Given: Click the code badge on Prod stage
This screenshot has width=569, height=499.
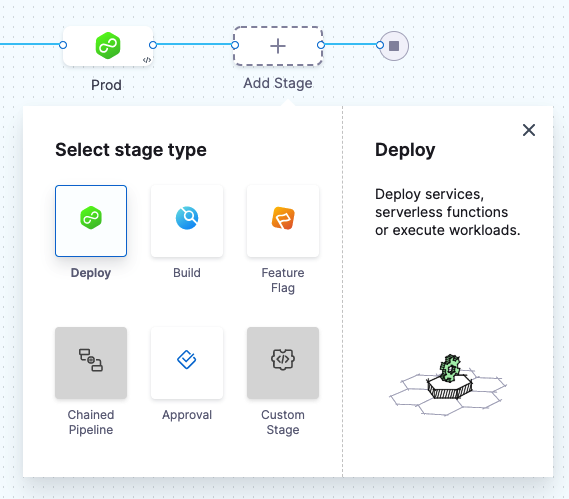Looking at the screenshot, I should tap(147, 60).
